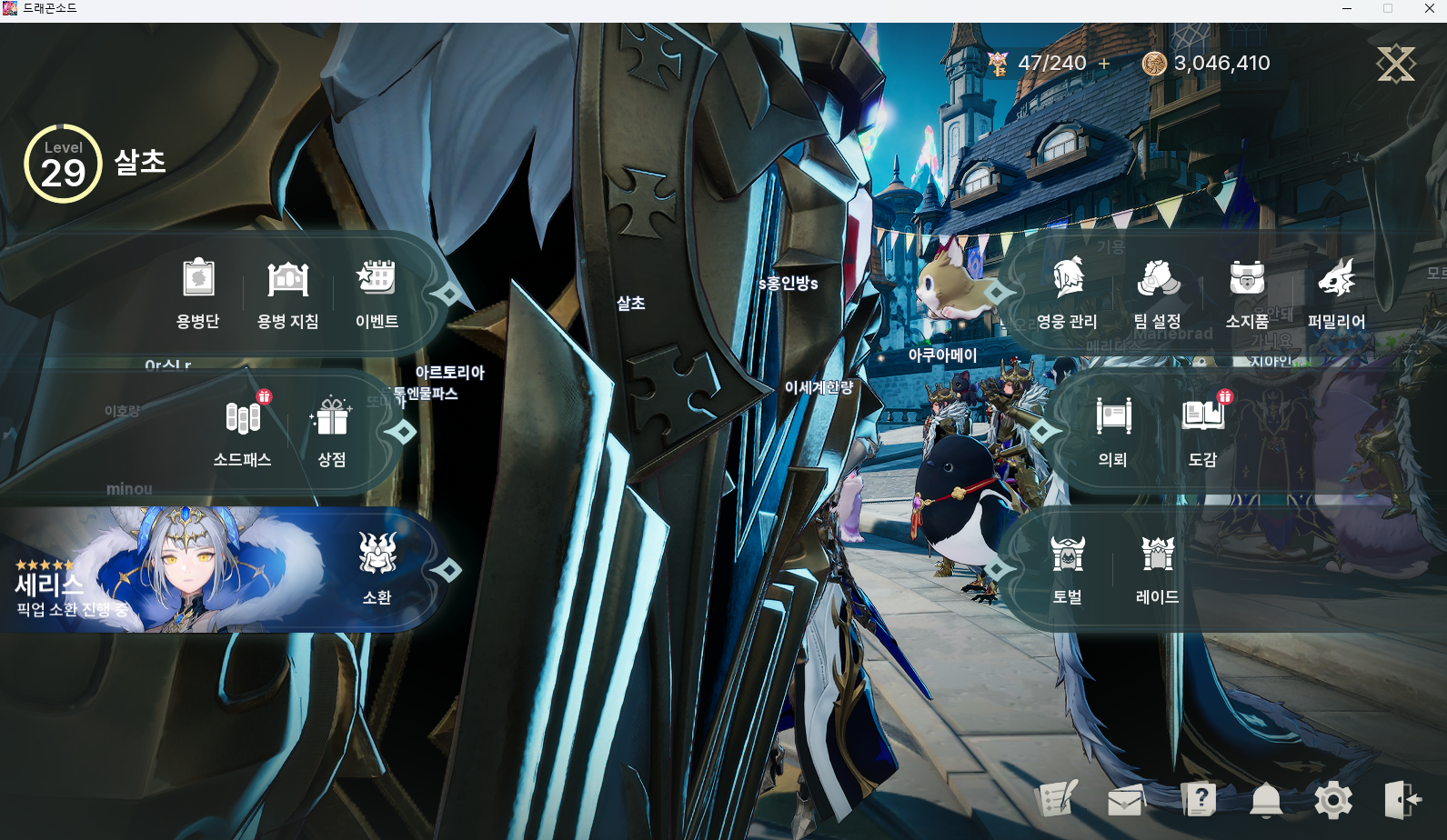Open the 도감 encyclopedia book icon
The width and height of the screenshot is (1447, 840).
[x=1202, y=418]
